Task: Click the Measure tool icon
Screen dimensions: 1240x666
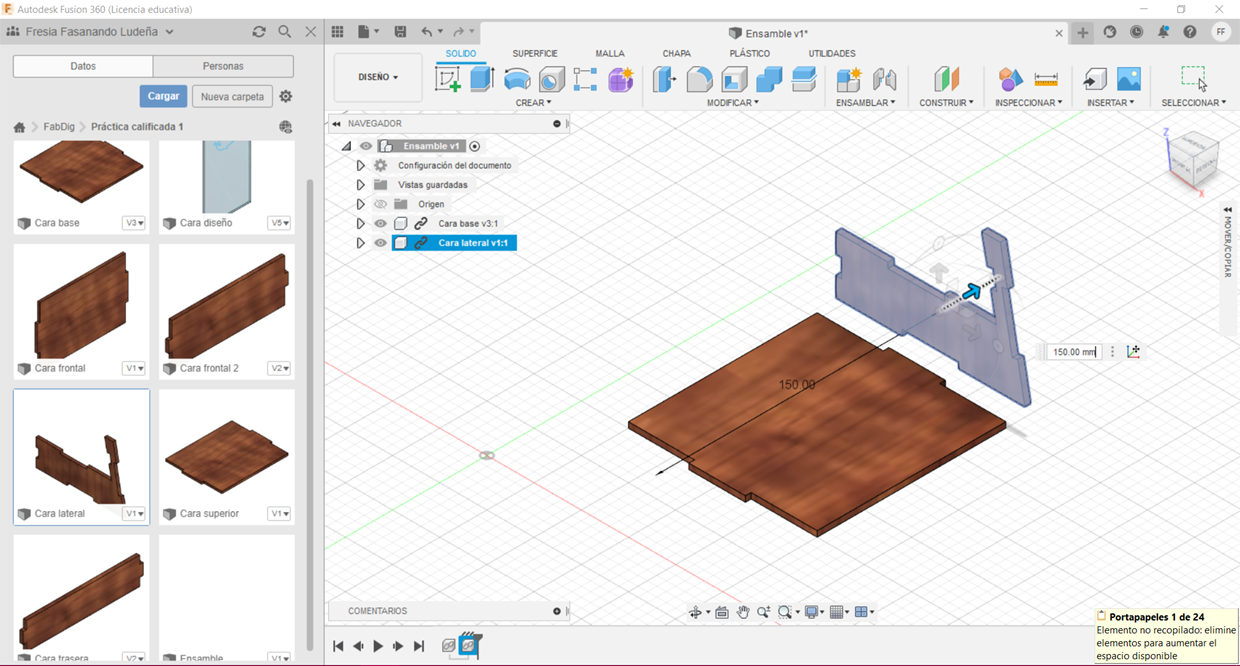Action: (x=1046, y=79)
